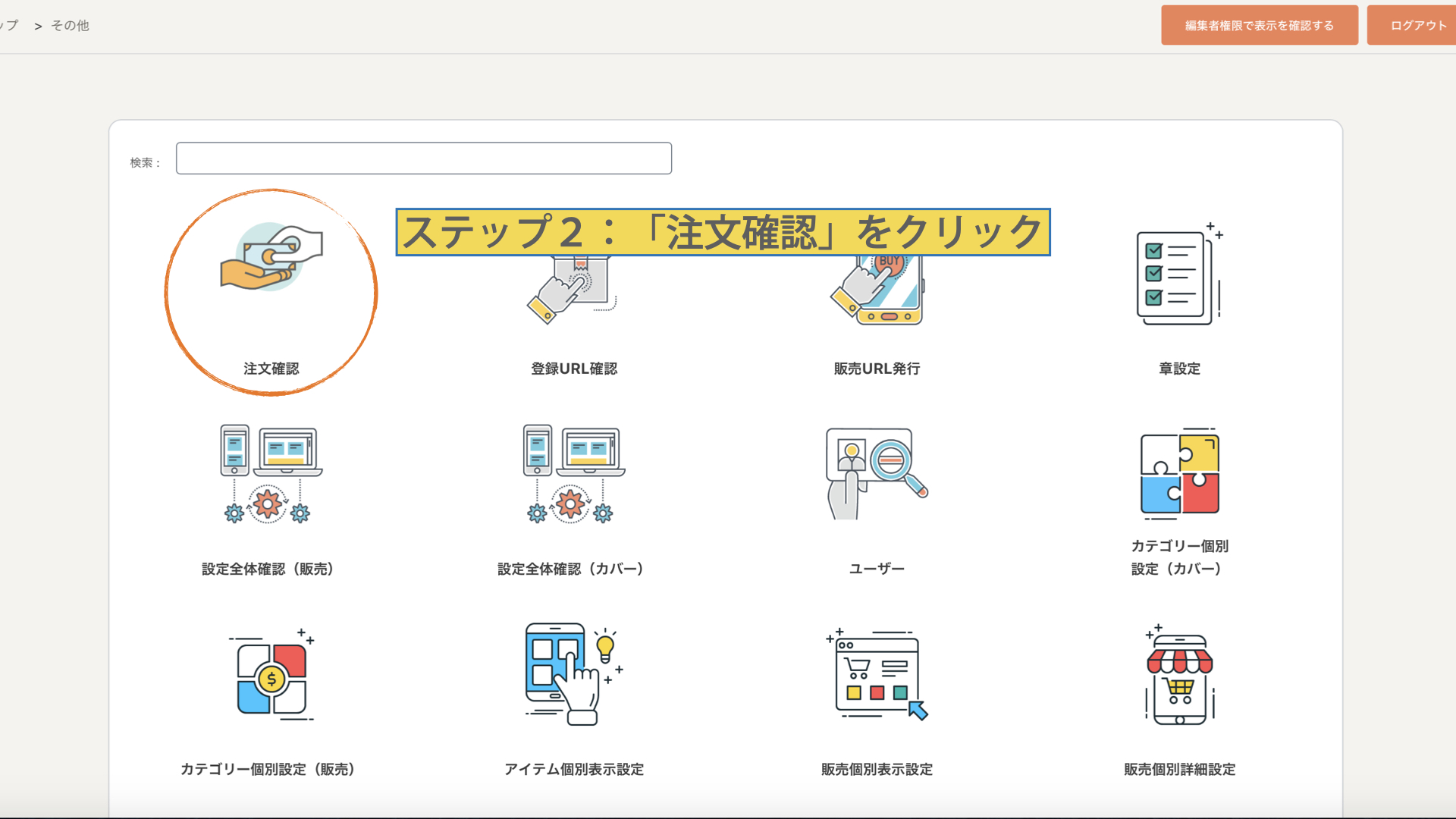
Task: Open 設定全体確認（販売） devices icon
Action: [271, 474]
